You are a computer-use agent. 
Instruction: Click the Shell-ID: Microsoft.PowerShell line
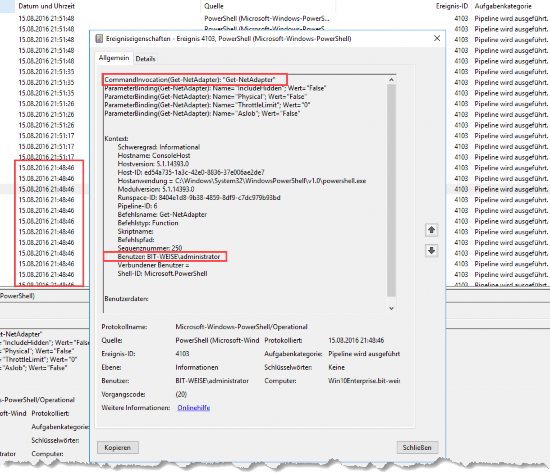(x=162, y=273)
